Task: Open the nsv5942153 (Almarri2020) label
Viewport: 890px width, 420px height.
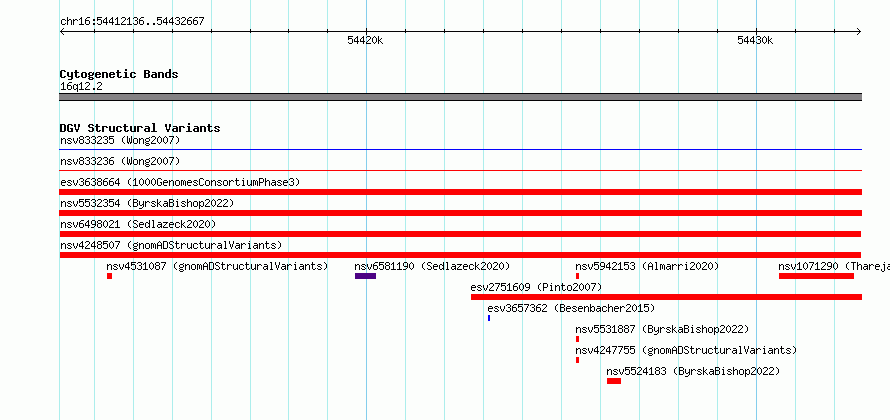Action: [647, 266]
